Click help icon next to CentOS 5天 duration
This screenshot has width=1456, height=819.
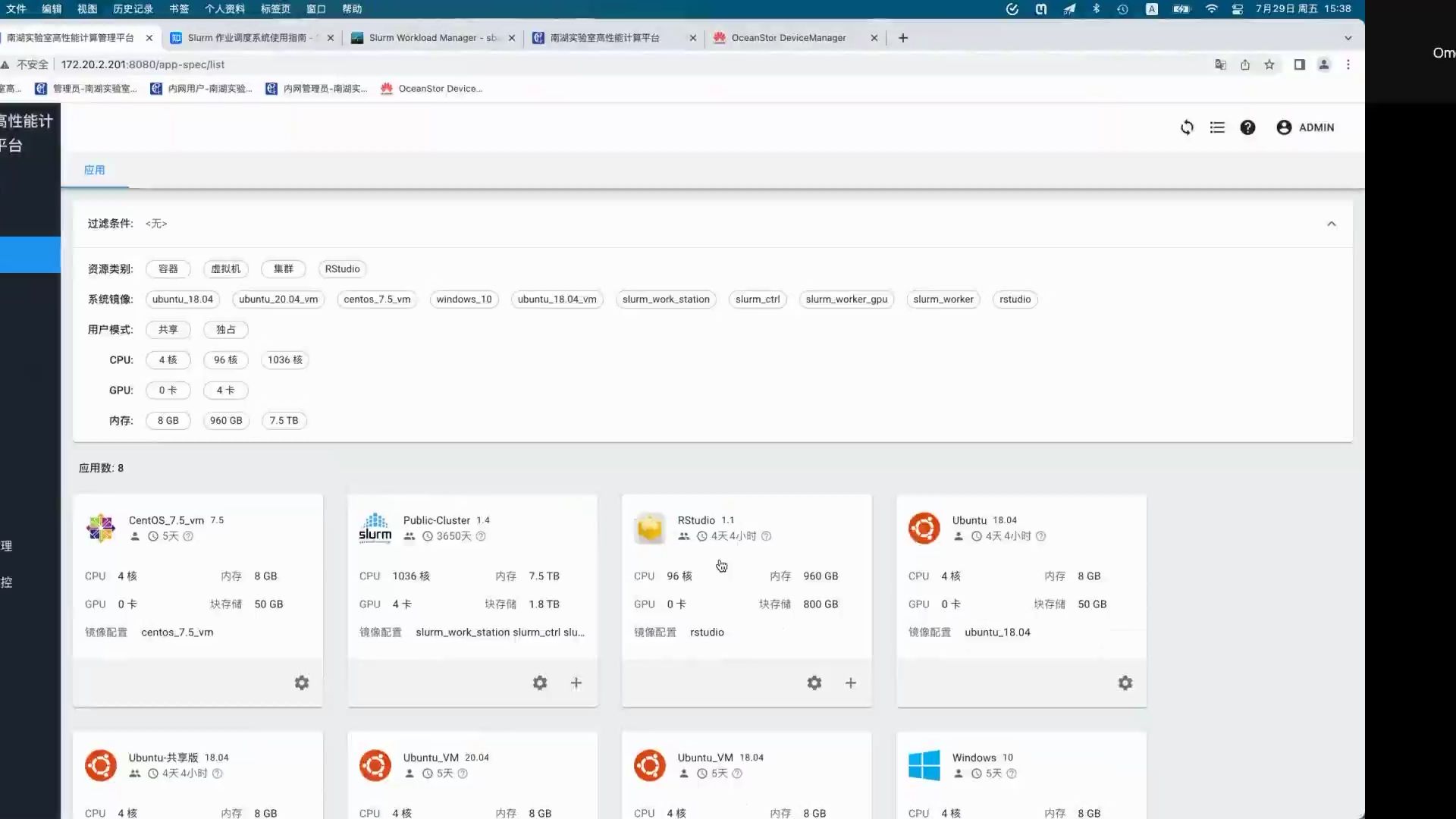pyautogui.click(x=188, y=536)
